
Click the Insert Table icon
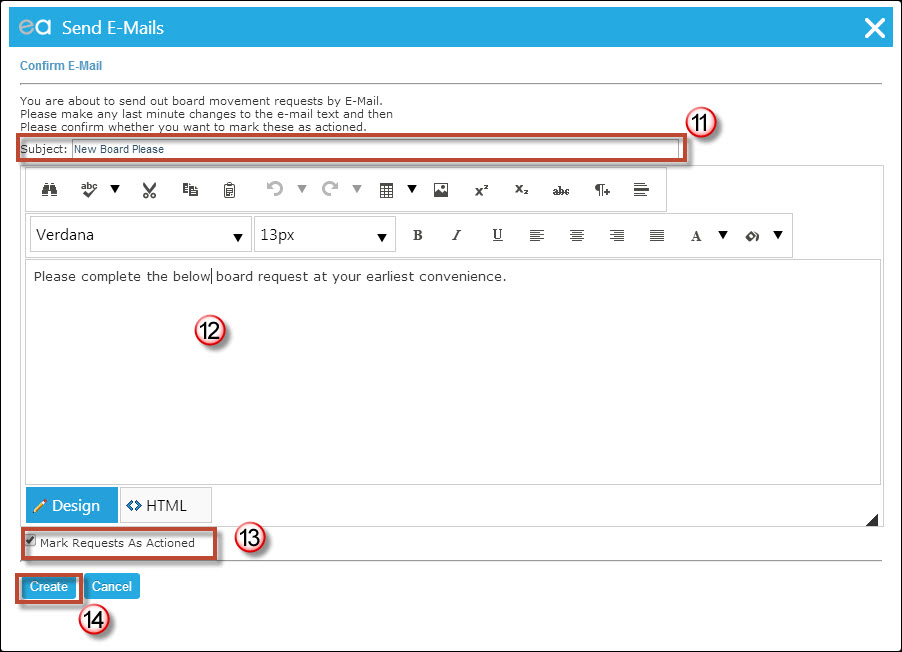[387, 190]
